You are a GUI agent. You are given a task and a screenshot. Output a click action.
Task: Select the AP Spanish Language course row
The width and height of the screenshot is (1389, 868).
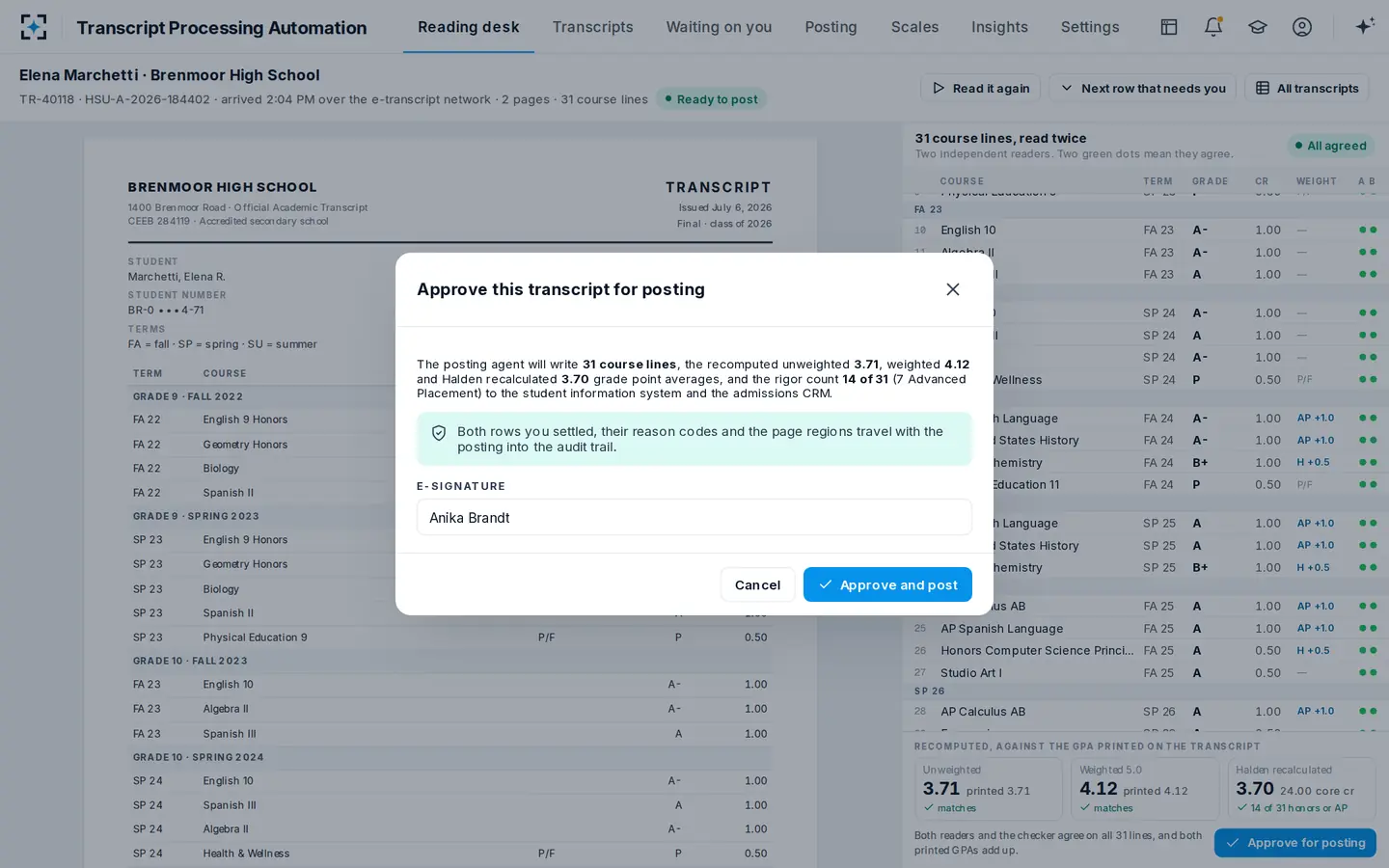(x=1145, y=628)
